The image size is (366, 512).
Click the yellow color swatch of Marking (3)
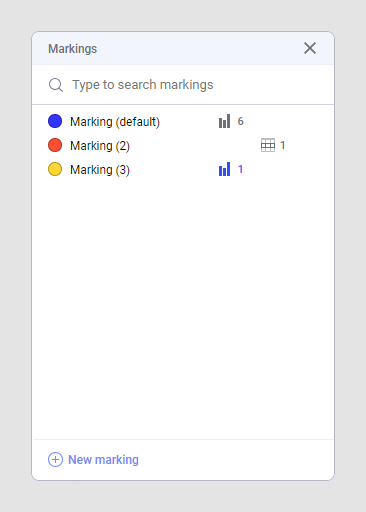(x=55, y=169)
